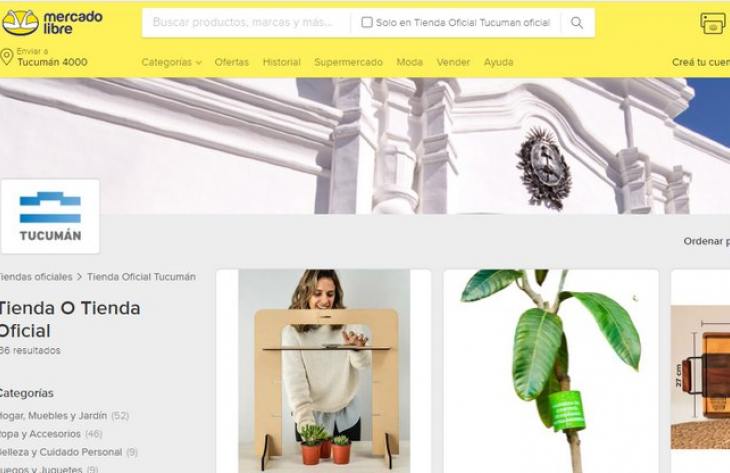Viewport: 730px width, 473px height.
Task: Expand the Categorías dropdown menu
Action: pos(171,62)
